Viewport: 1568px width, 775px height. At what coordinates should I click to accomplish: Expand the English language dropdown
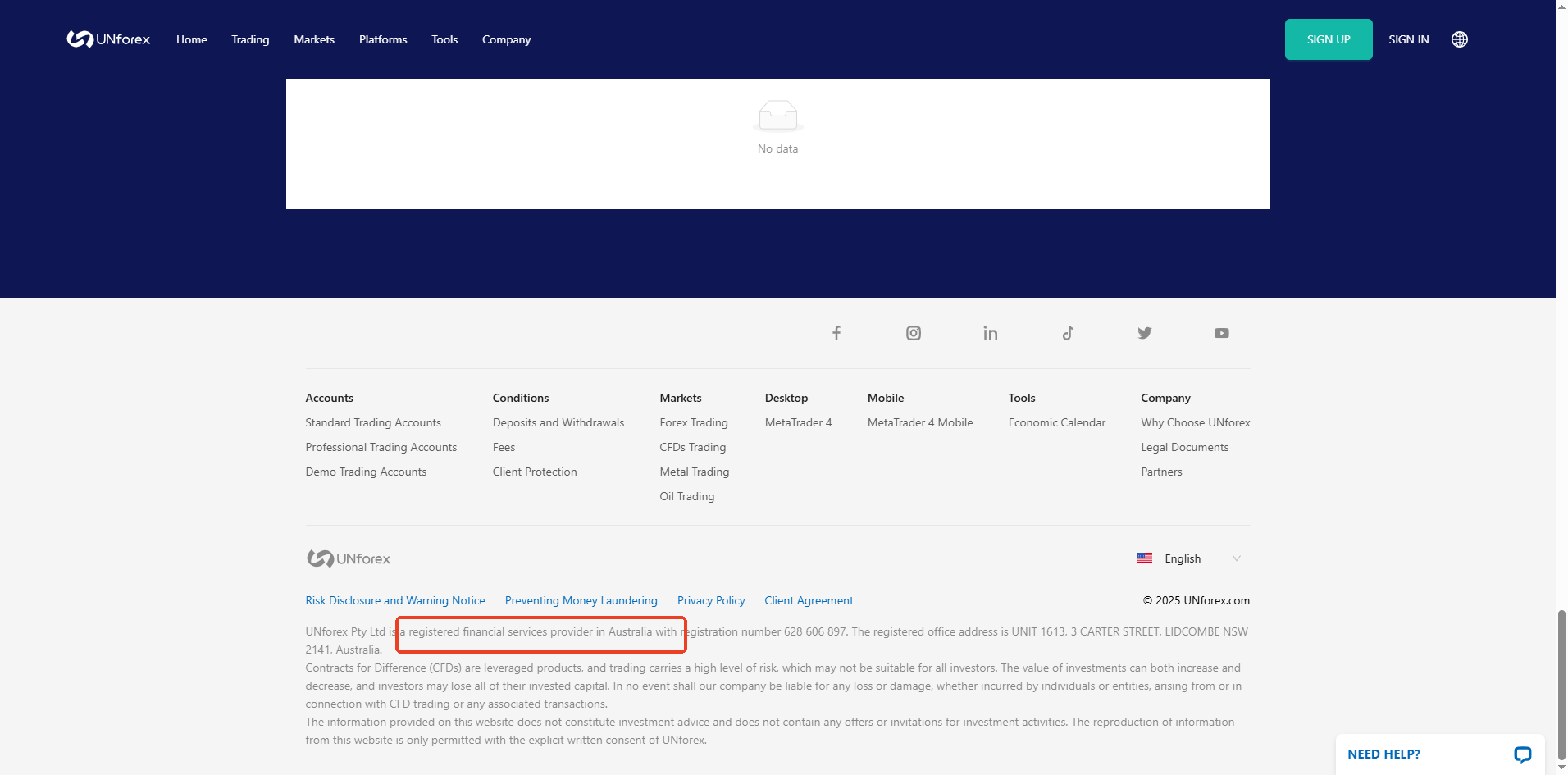click(1189, 558)
